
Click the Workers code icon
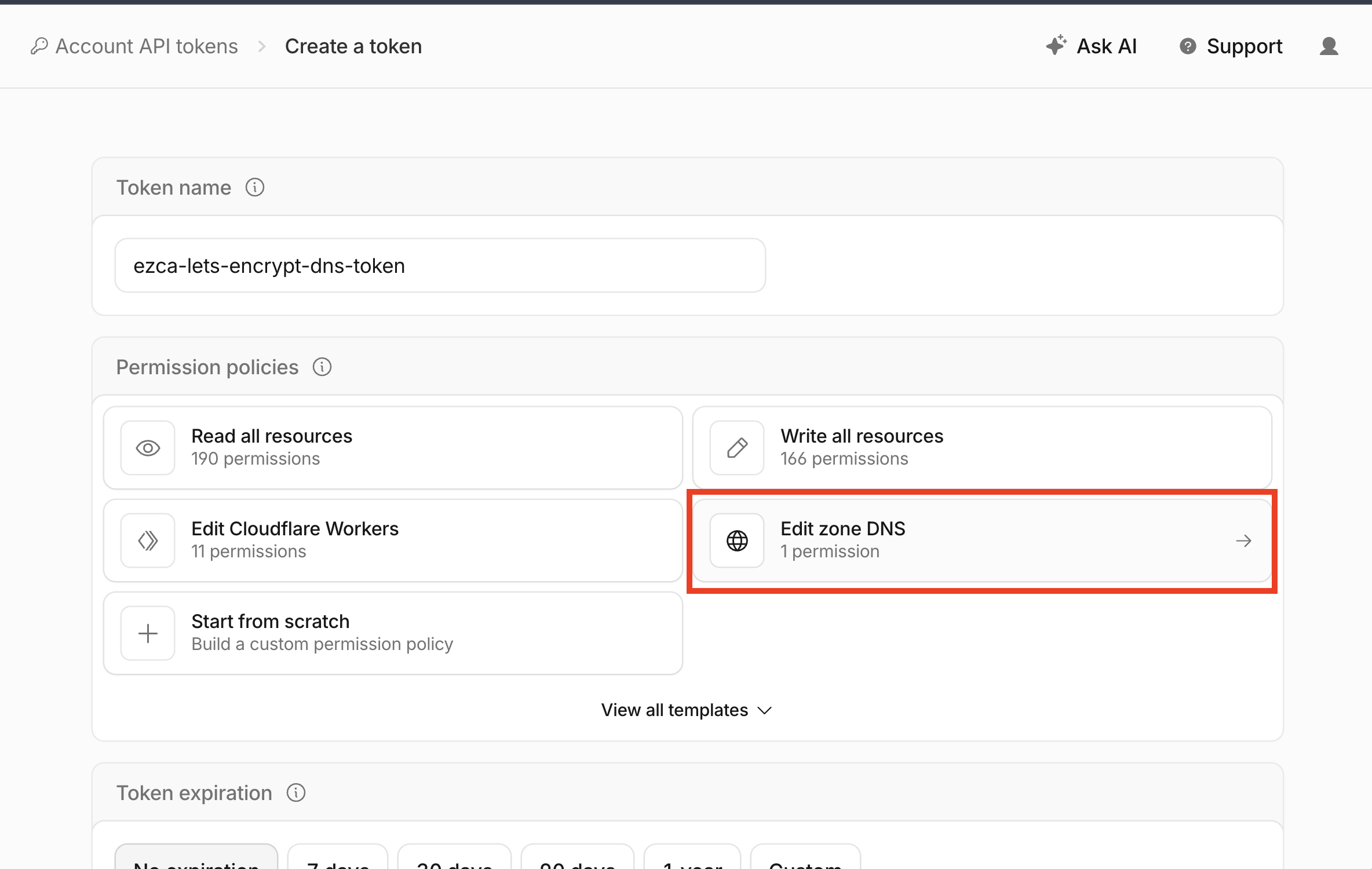148,541
